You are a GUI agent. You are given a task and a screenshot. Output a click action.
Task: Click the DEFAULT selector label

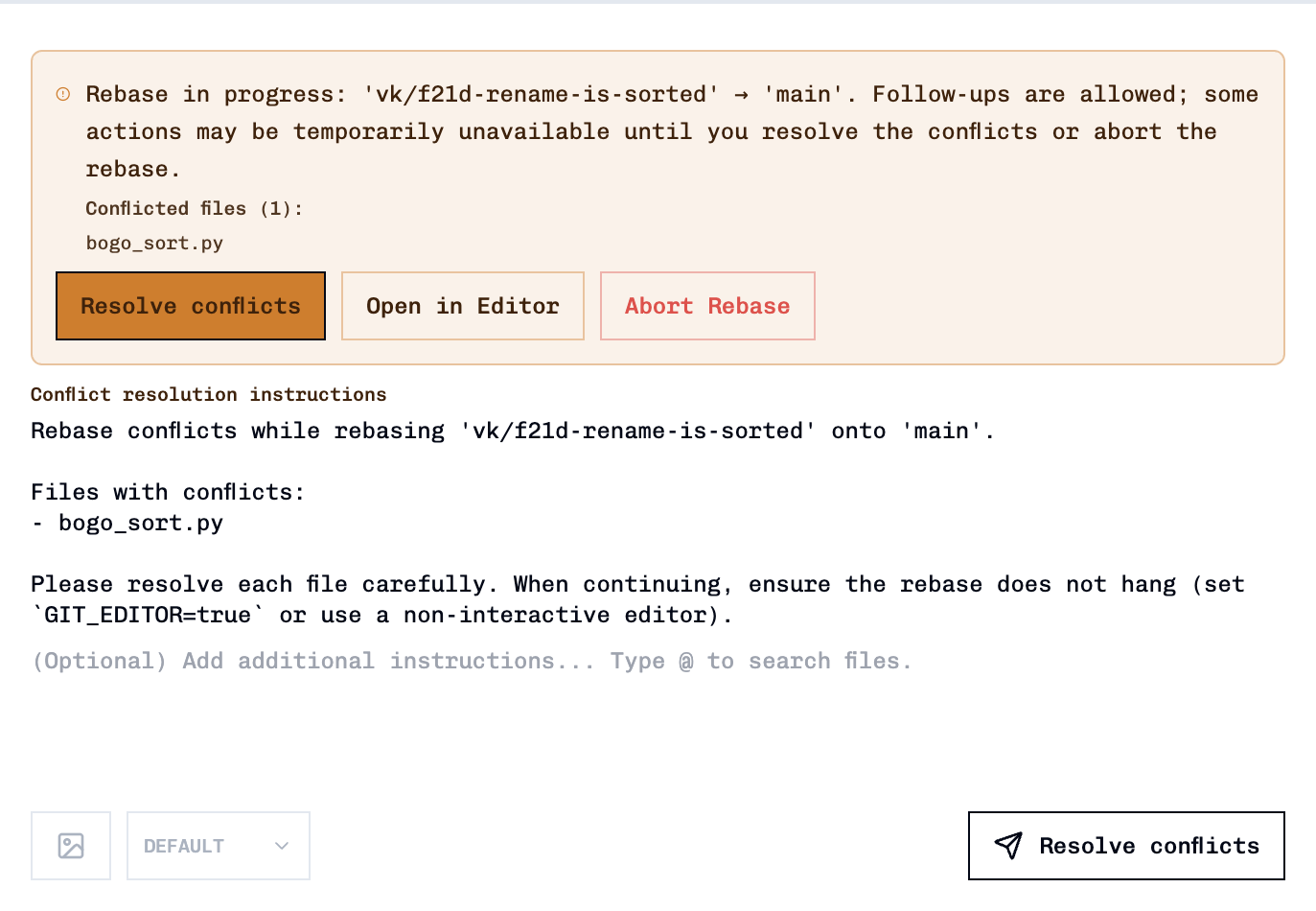pyautogui.click(x=184, y=846)
